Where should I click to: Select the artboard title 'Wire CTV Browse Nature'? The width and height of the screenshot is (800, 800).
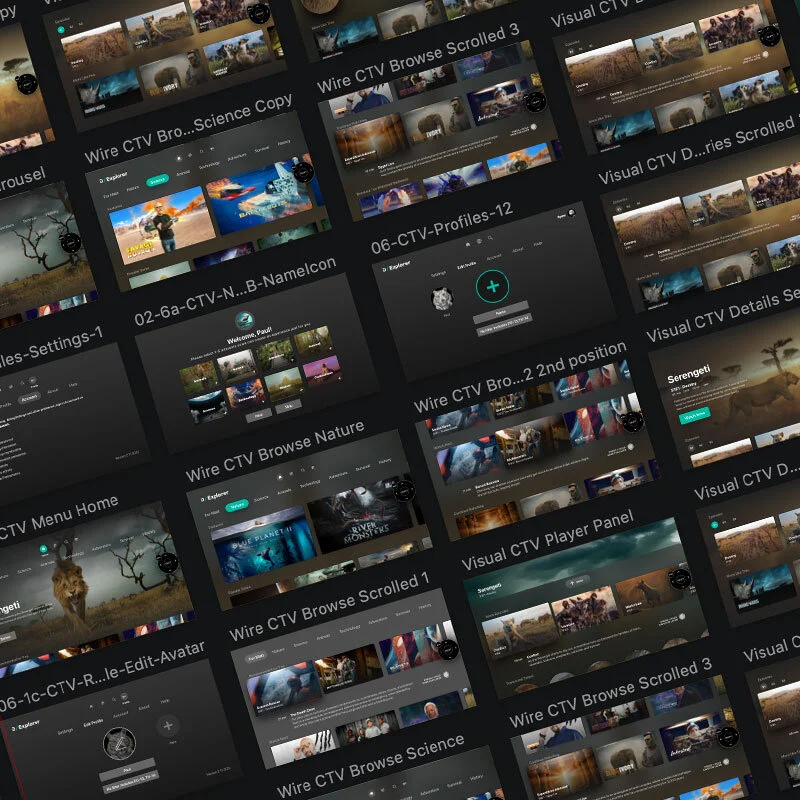tap(275, 451)
